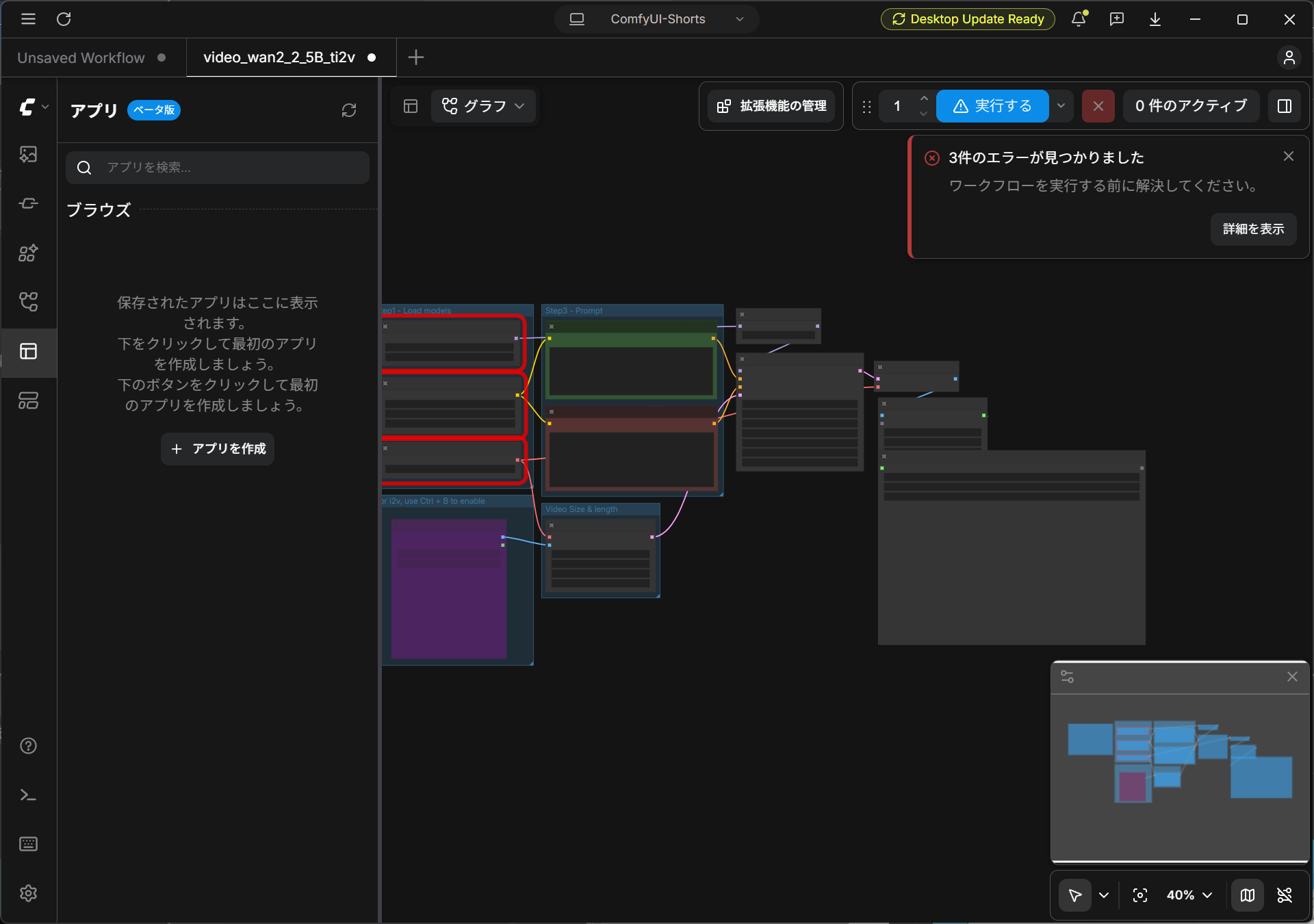1314x924 pixels.
Task: Open the help question mark icon
Action: pos(28,745)
